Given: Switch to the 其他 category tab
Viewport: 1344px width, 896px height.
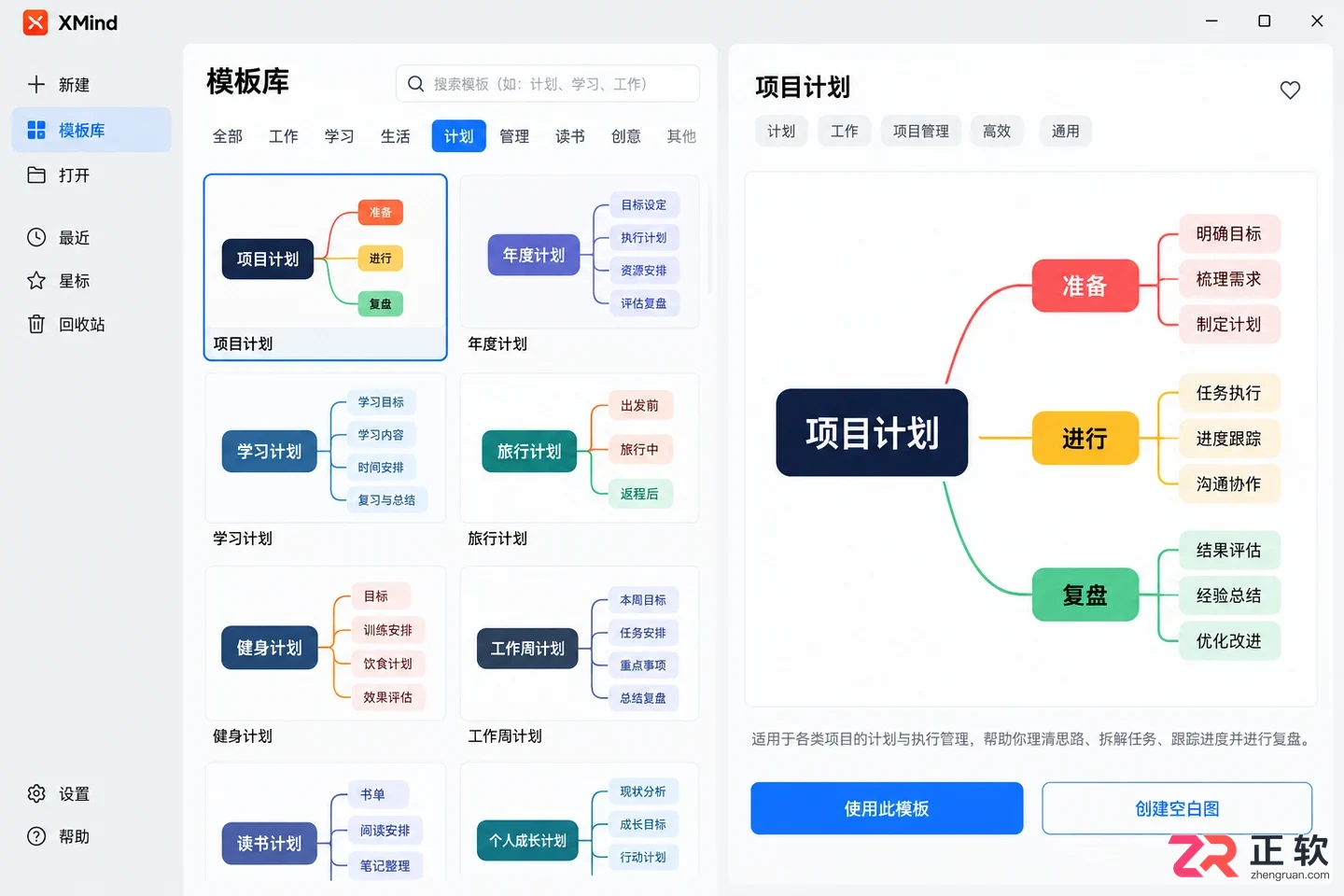Looking at the screenshot, I should click(681, 136).
